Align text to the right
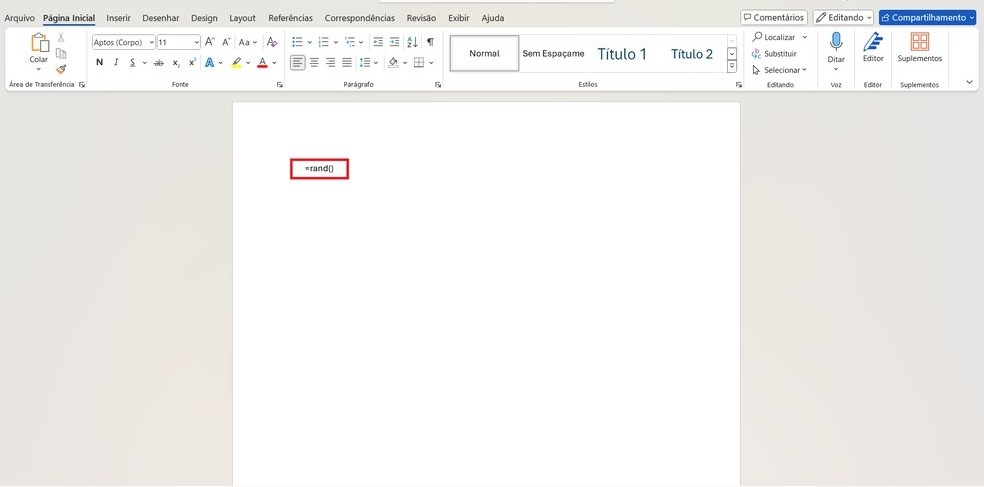The image size is (984, 487). point(330,62)
